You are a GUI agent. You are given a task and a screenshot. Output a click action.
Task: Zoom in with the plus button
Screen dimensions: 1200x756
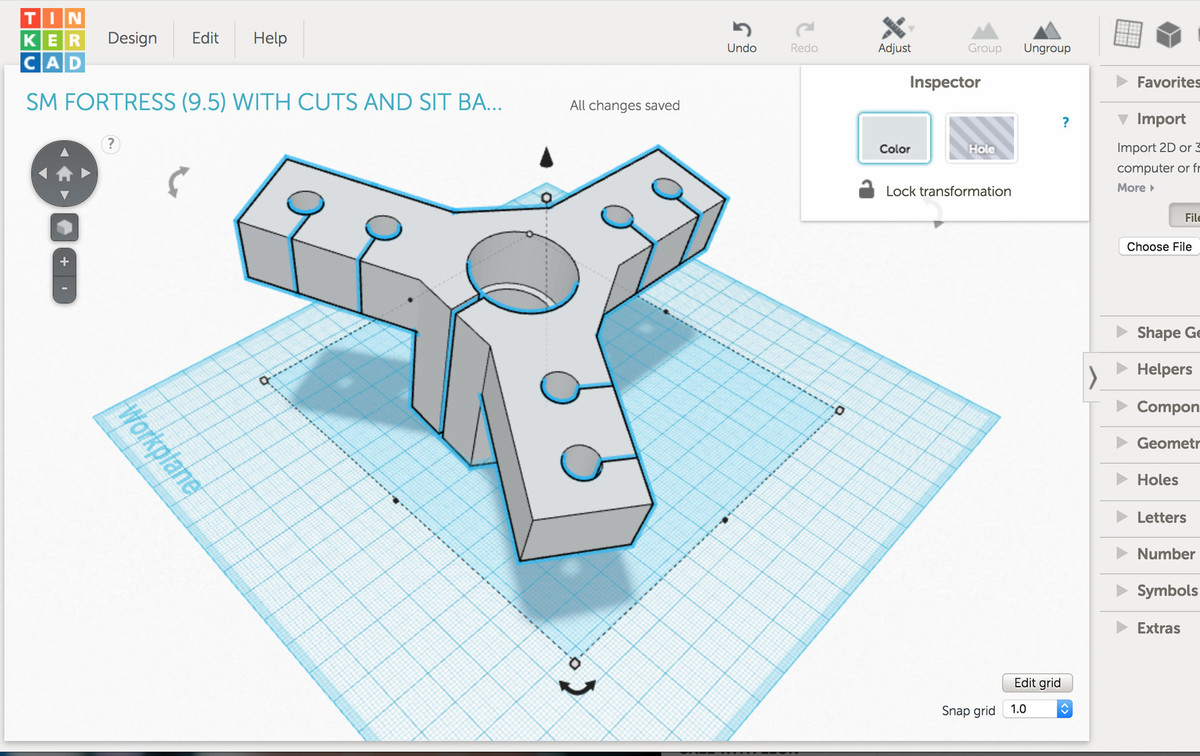click(64, 262)
